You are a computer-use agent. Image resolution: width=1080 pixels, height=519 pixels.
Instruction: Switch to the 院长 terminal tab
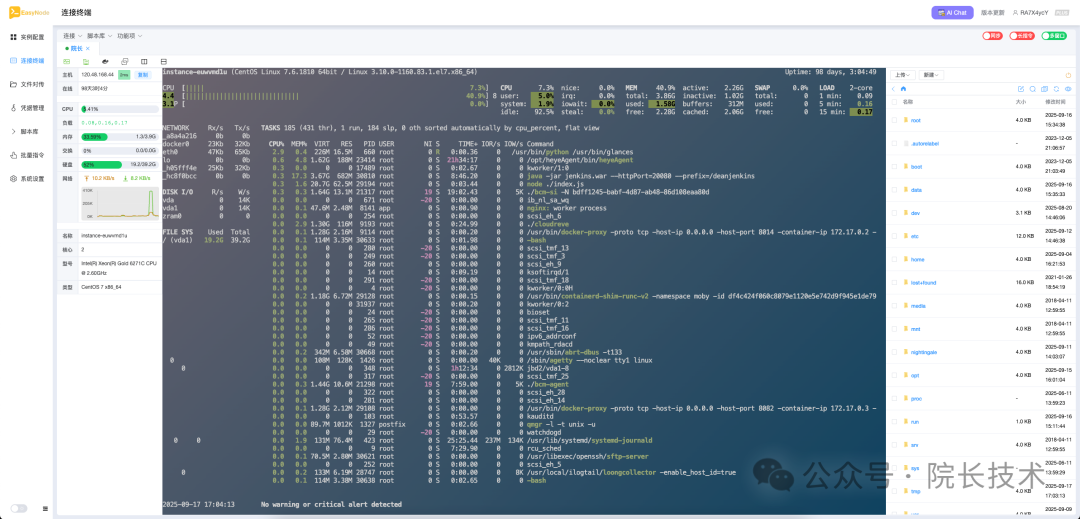76,48
